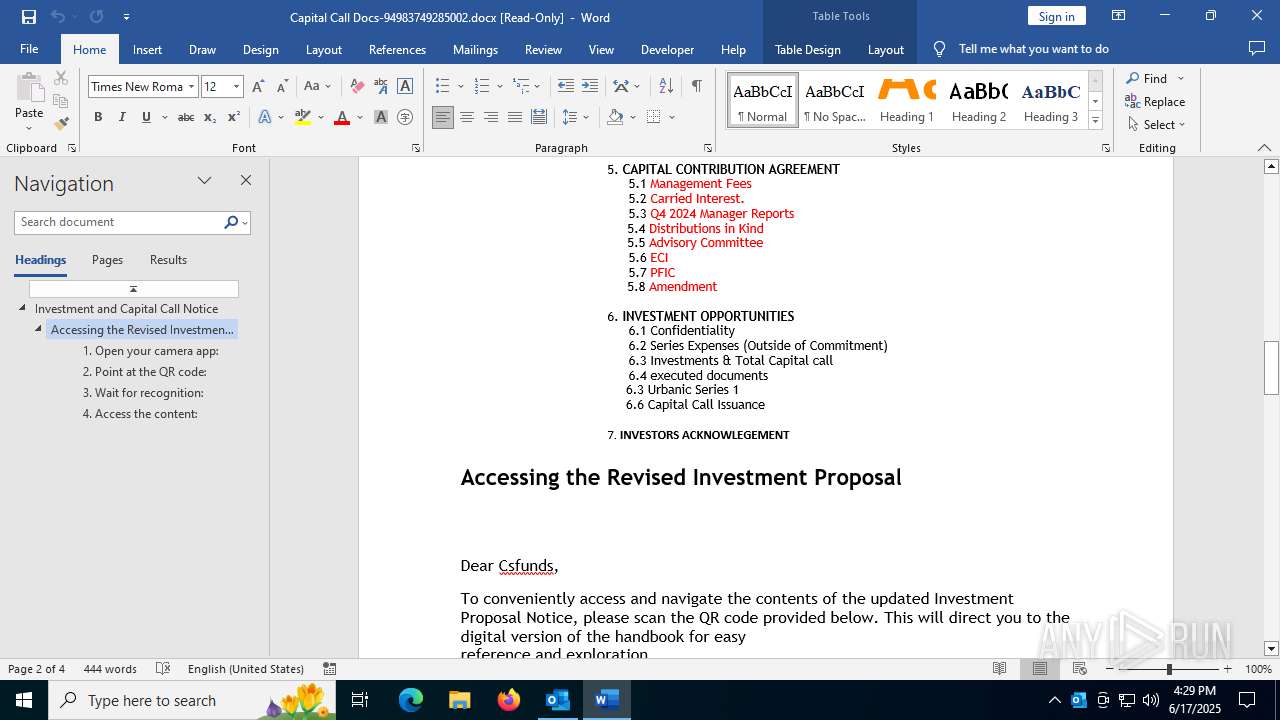Justify the paragraph text
This screenshot has width=1280, height=720.
coord(515,117)
